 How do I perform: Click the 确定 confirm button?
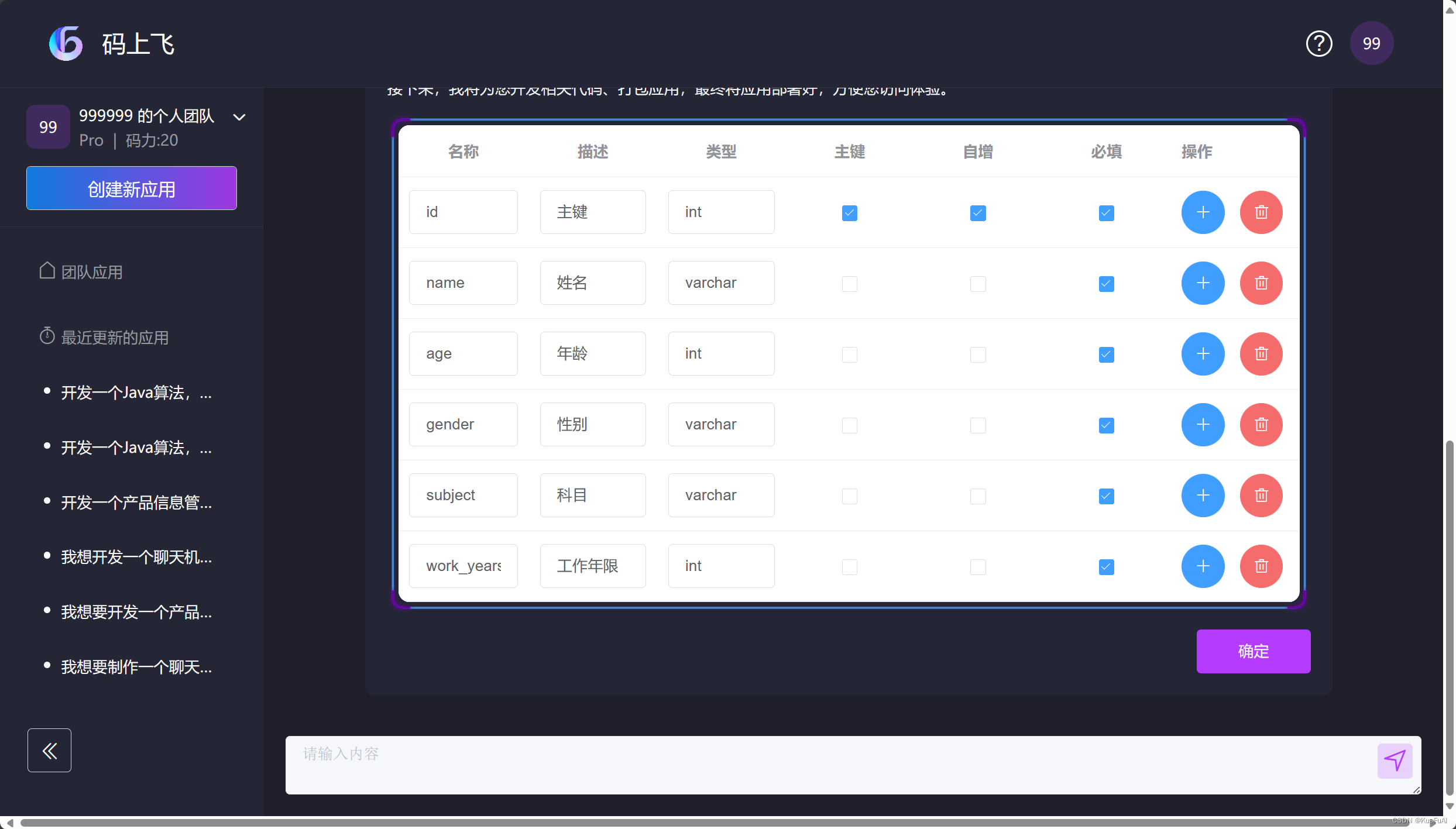tap(1253, 651)
